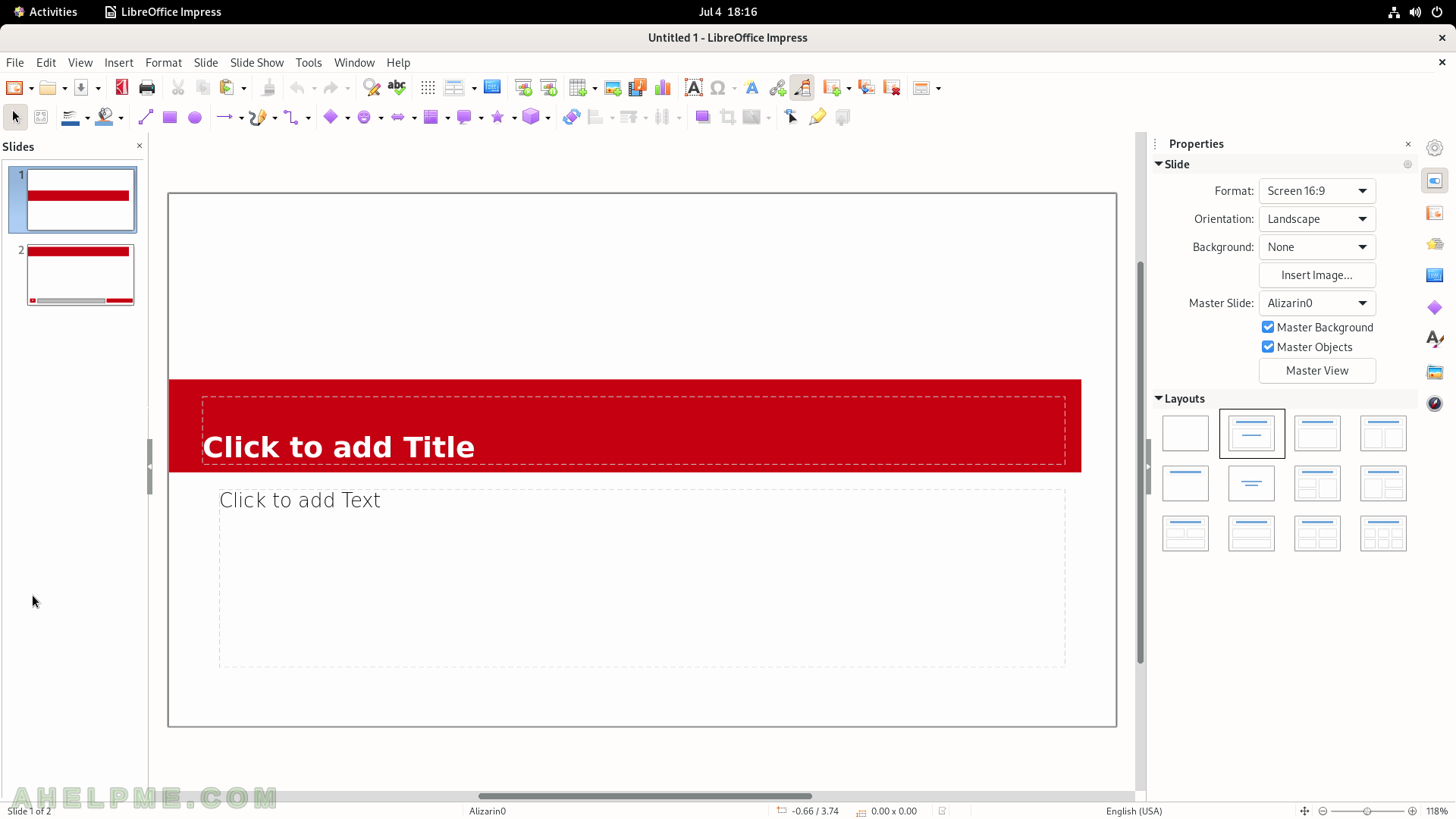Click the Insert Chart icon
Viewport: 1456px width, 819px height.
point(663,88)
